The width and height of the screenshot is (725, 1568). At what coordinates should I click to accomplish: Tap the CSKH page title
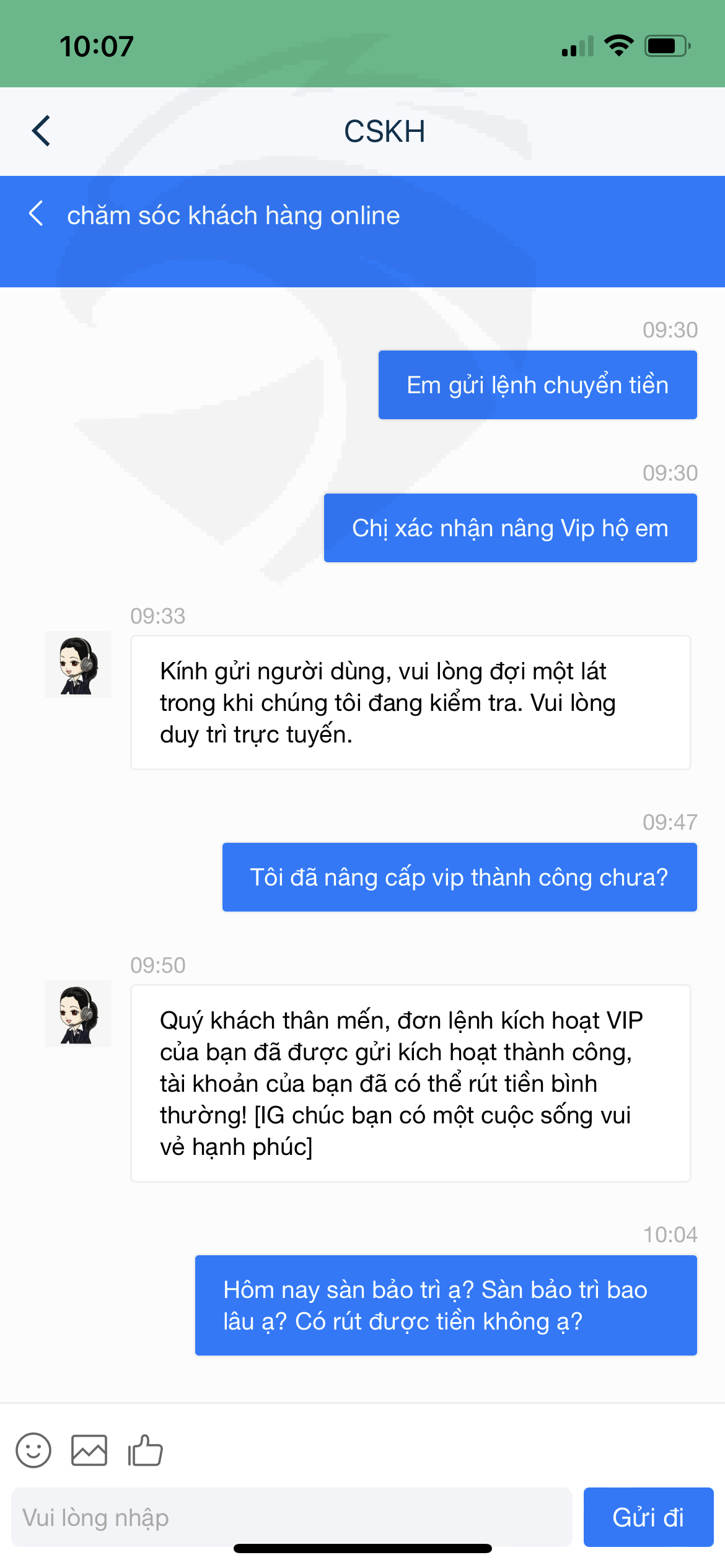tap(384, 131)
